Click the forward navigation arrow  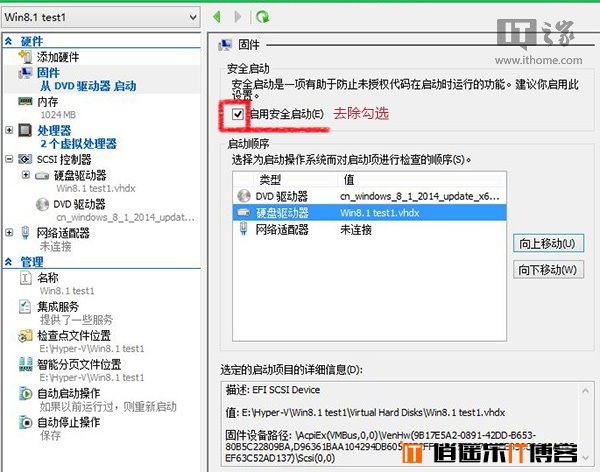[238, 17]
